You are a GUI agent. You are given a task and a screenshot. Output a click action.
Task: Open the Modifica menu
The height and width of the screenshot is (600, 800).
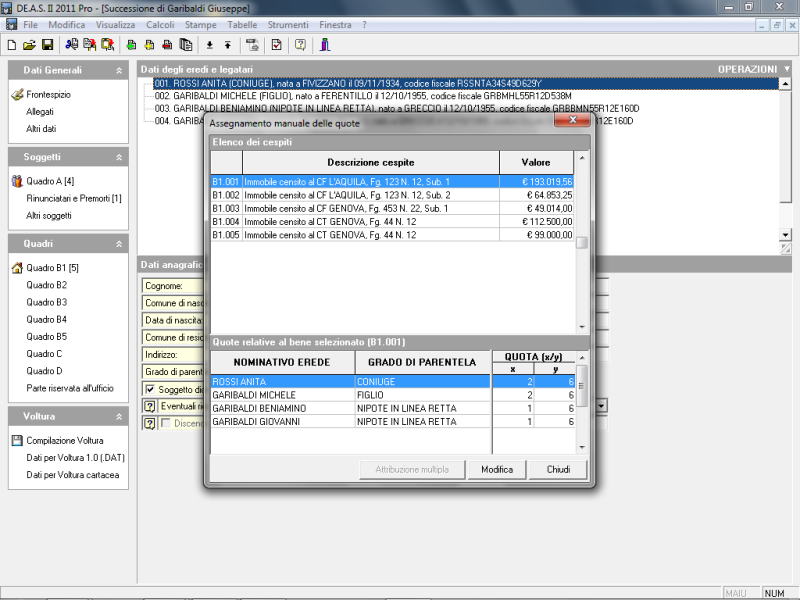click(67, 24)
